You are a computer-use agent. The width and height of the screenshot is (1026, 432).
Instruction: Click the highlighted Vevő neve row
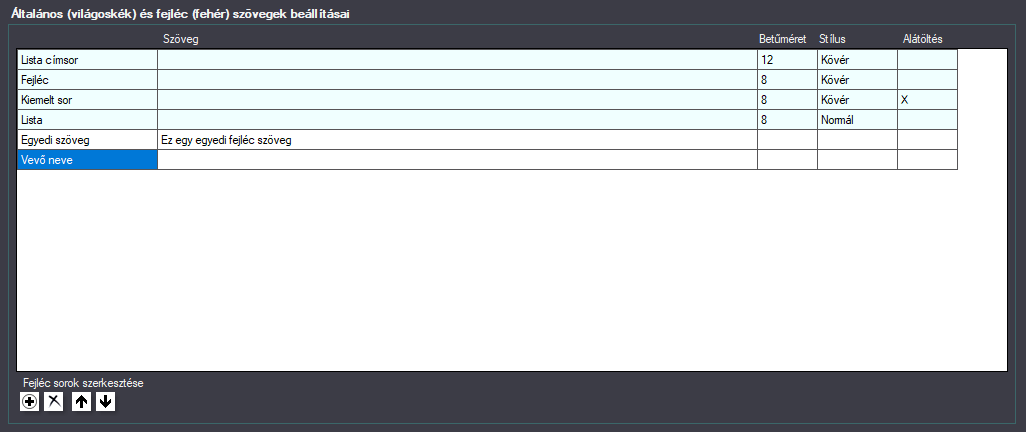tap(87, 160)
